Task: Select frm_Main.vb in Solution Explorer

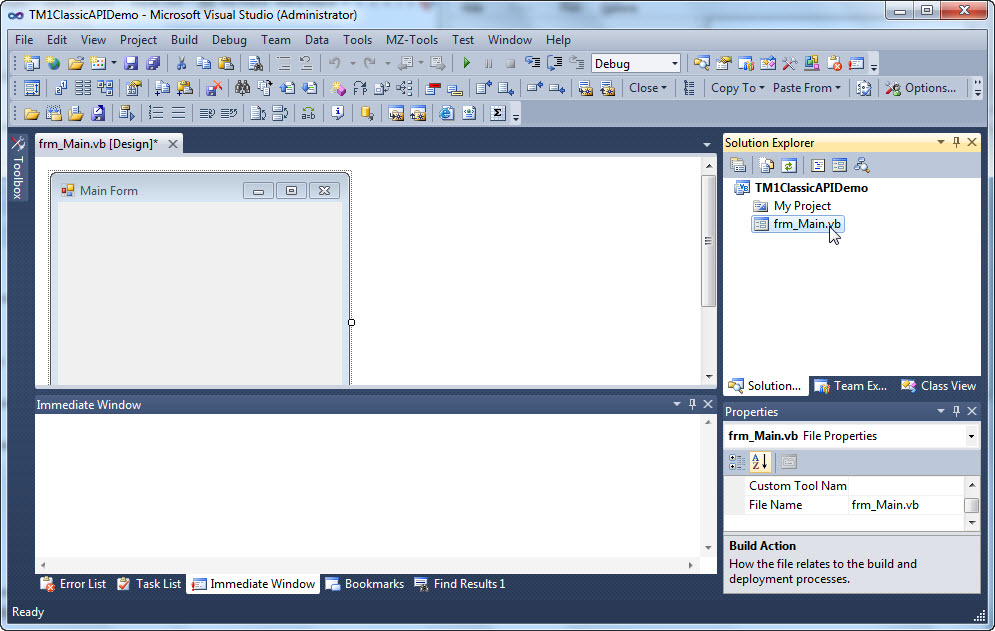Action: pyautogui.click(x=798, y=224)
